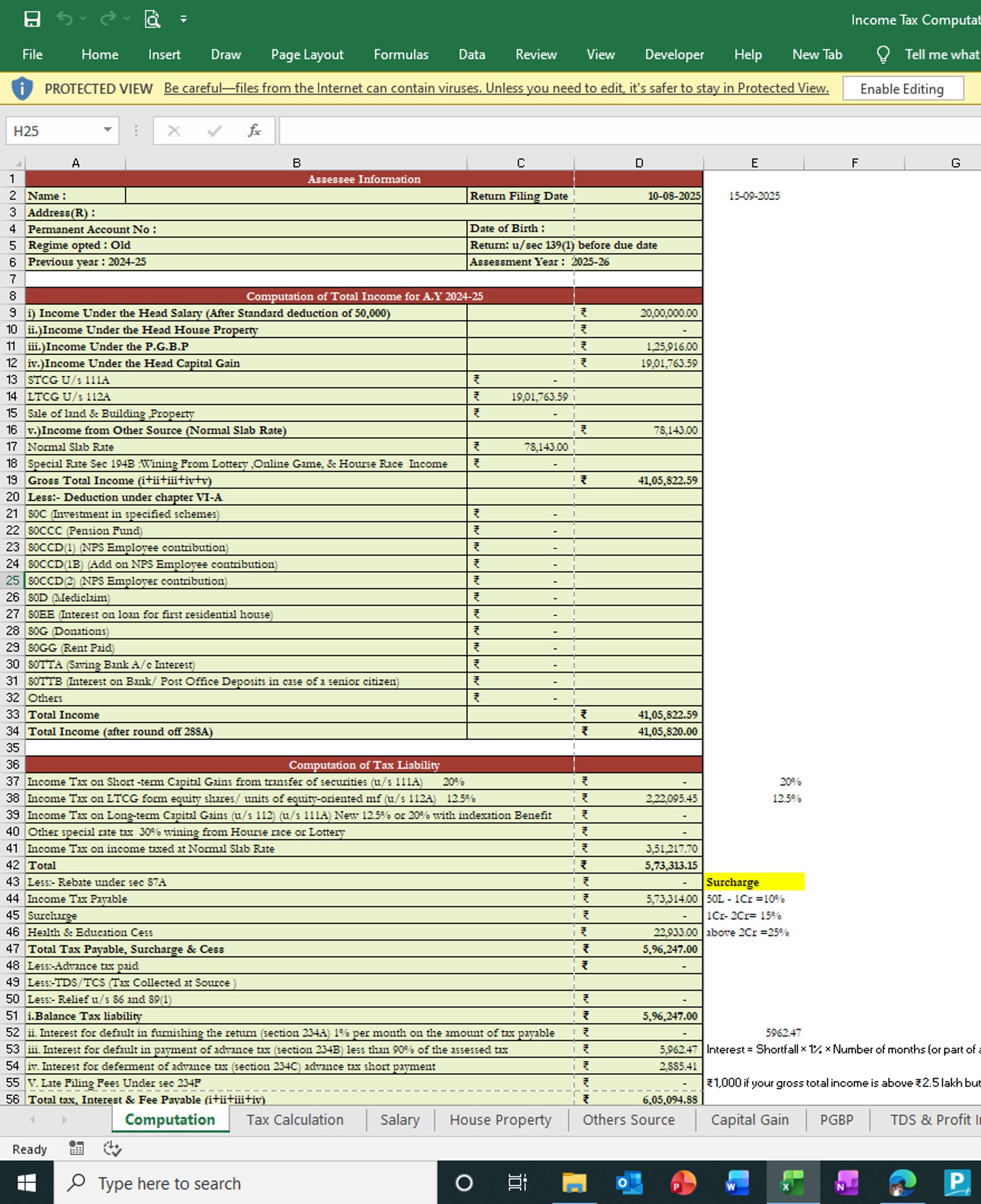Open Customize Quick Access Toolbar dropdown
Image resolution: width=981 pixels, height=1204 pixels.
click(183, 19)
